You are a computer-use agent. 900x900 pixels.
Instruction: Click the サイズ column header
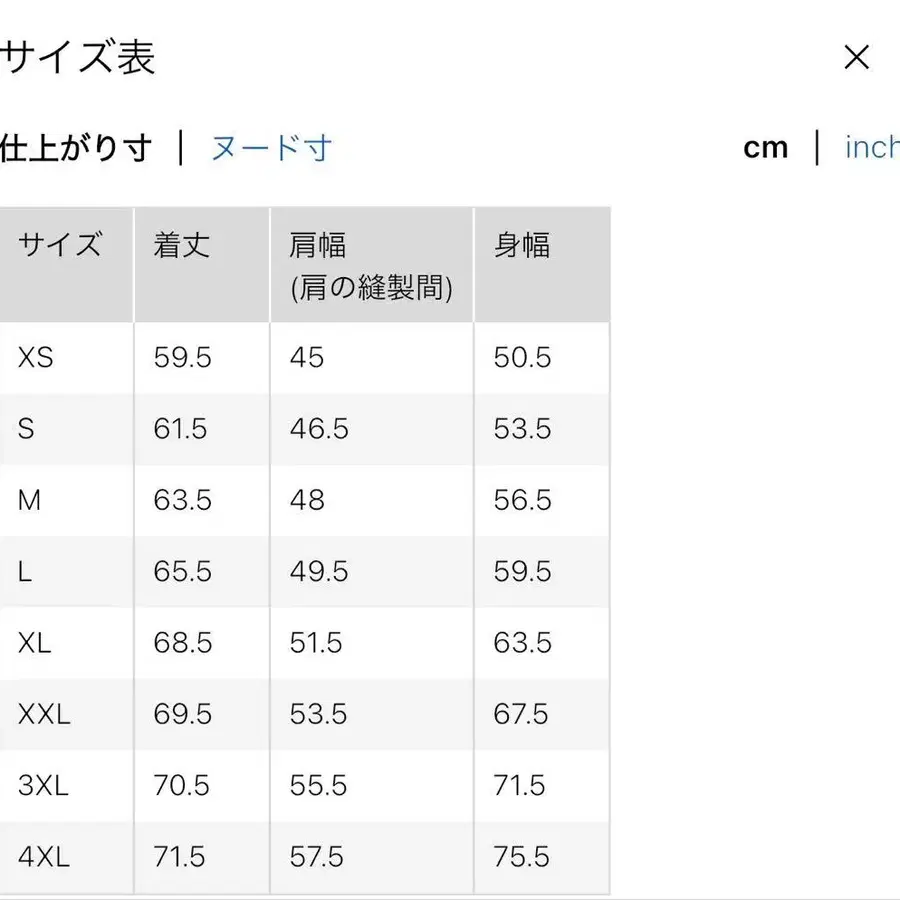[x=63, y=246]
